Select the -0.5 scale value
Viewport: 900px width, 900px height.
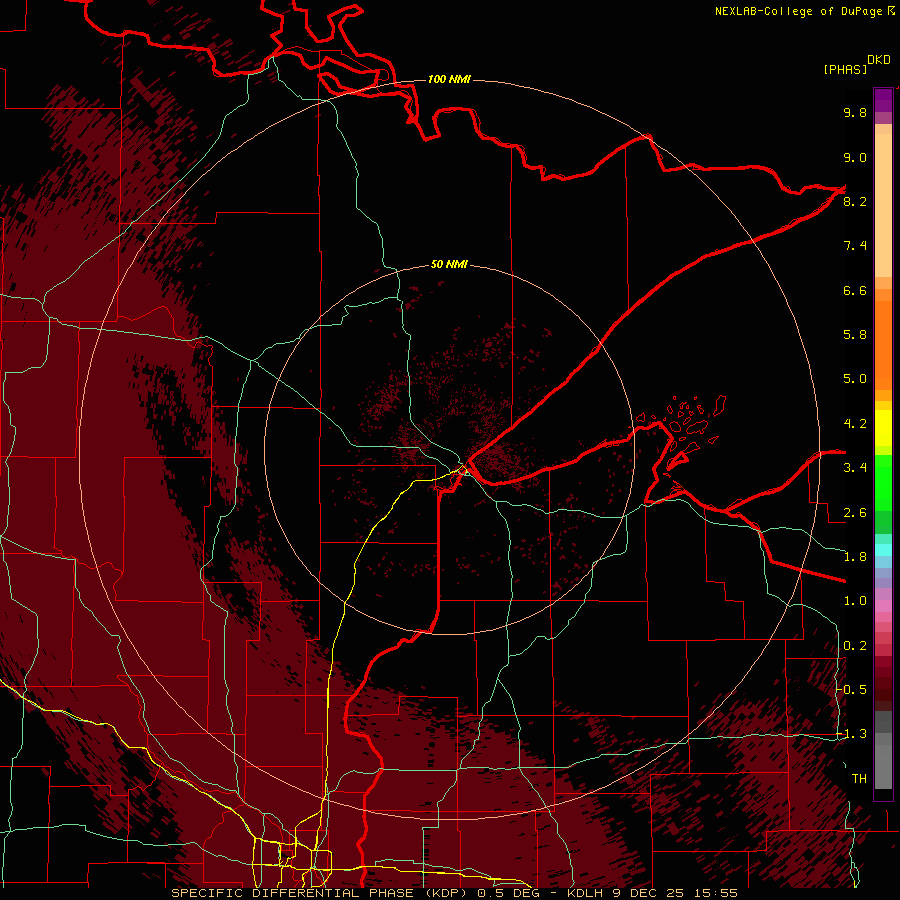(x=852, y=690)
